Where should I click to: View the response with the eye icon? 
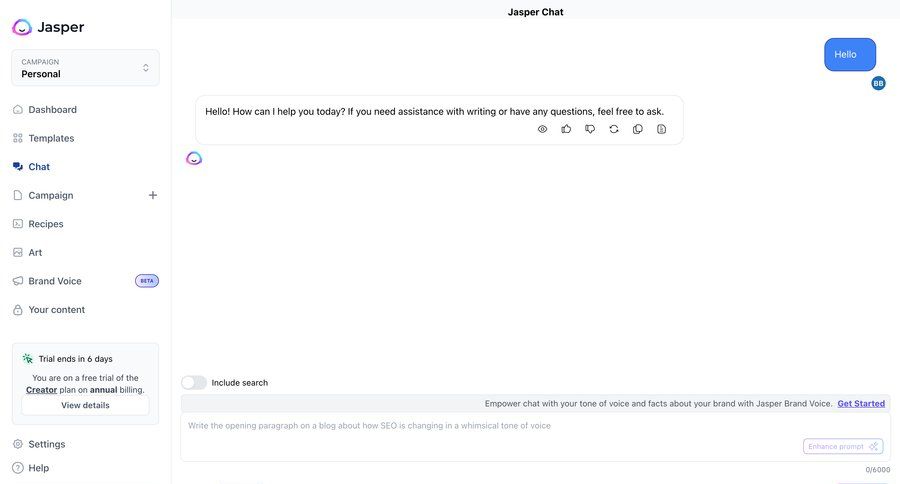coord(542,129)
